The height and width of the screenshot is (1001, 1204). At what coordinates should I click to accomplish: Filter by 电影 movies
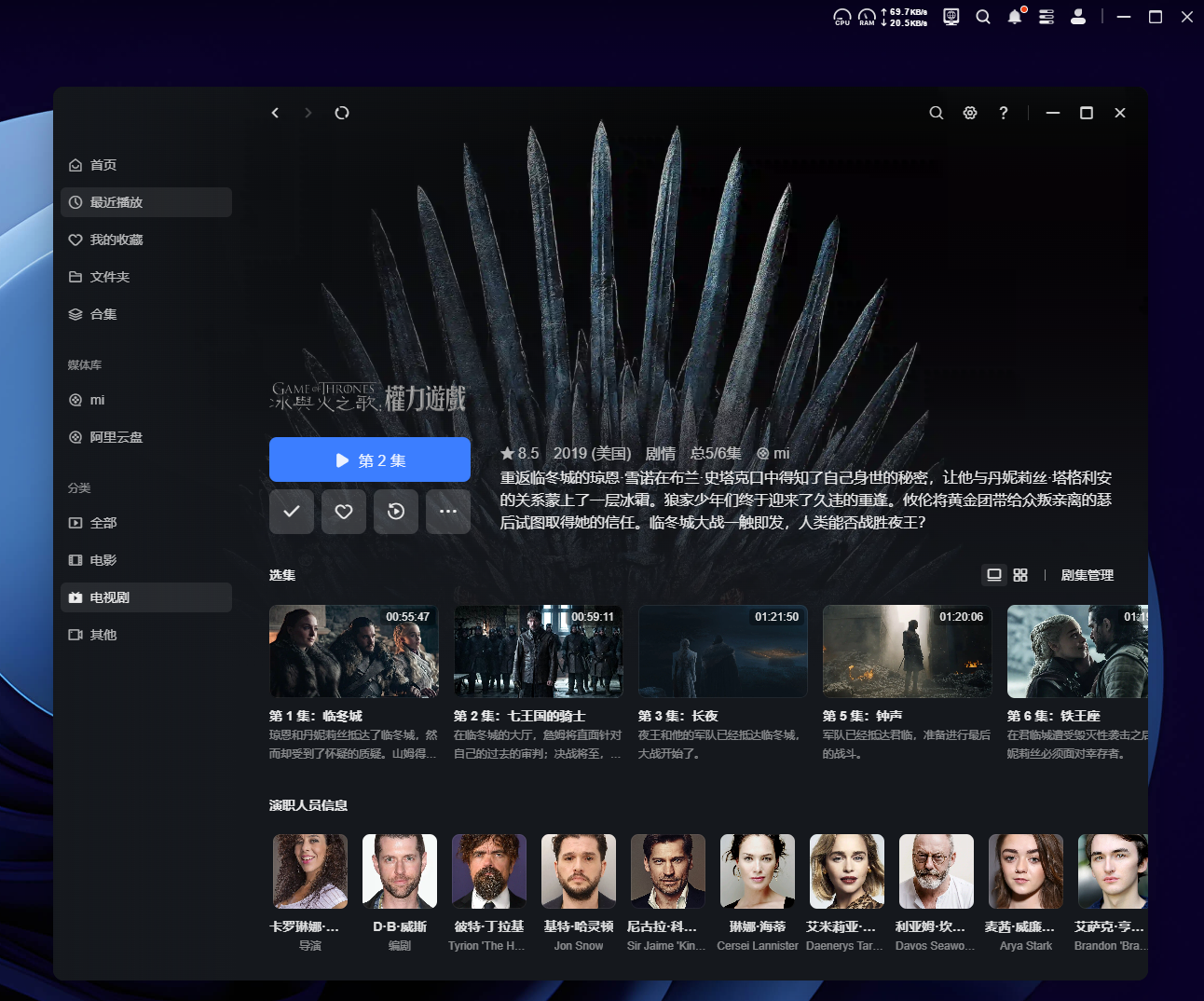pyautogui.click(x=146, y=560)
